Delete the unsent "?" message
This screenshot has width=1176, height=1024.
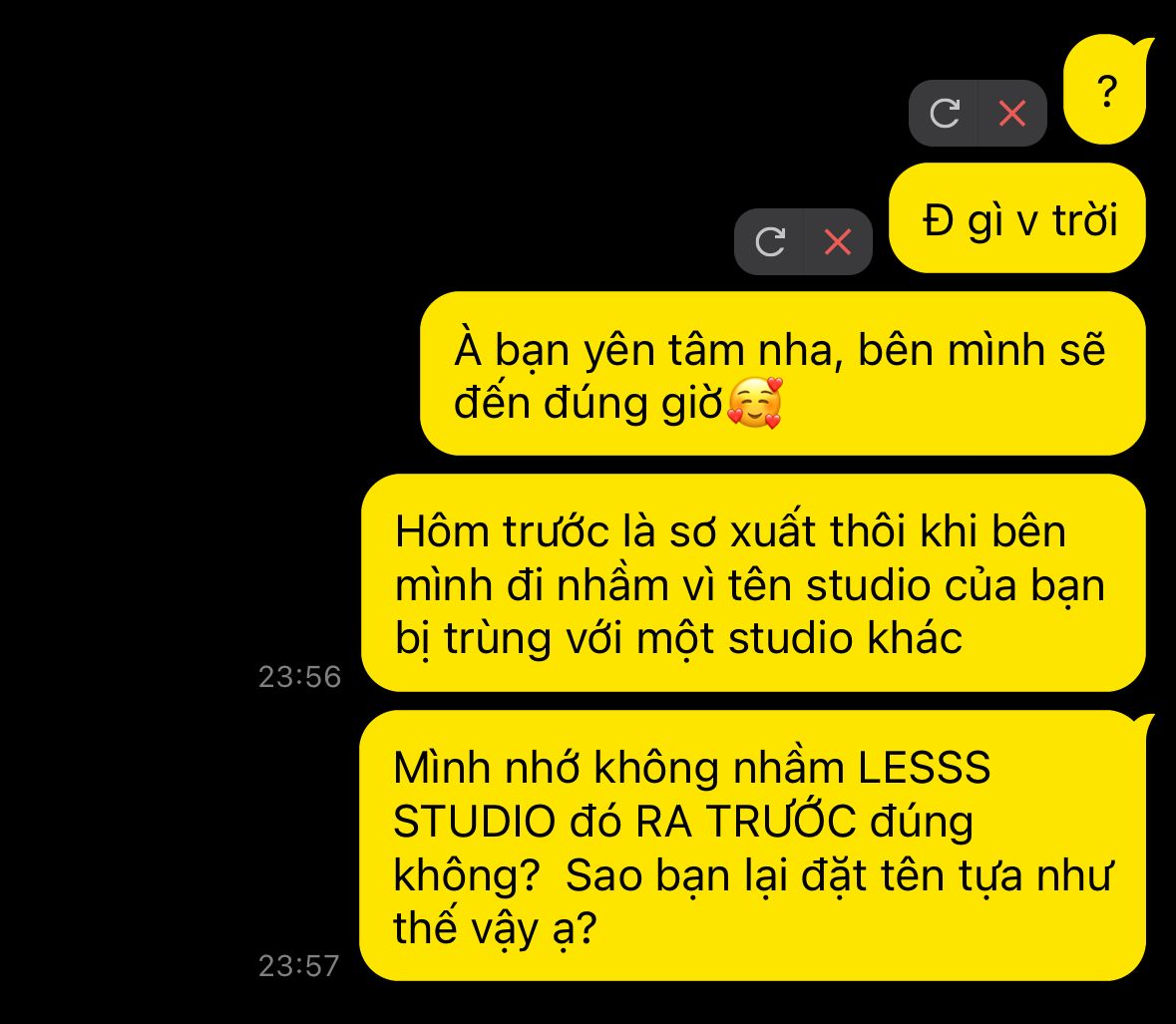[1012, 114]
